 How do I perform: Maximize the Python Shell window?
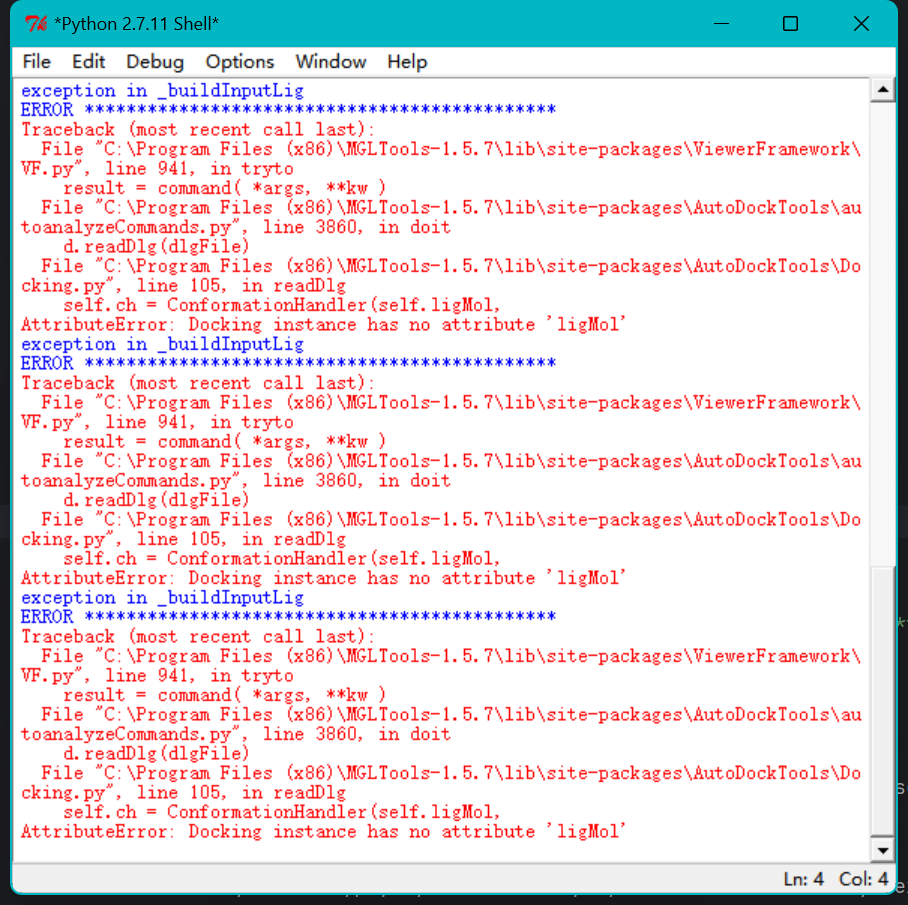[790, 24]
